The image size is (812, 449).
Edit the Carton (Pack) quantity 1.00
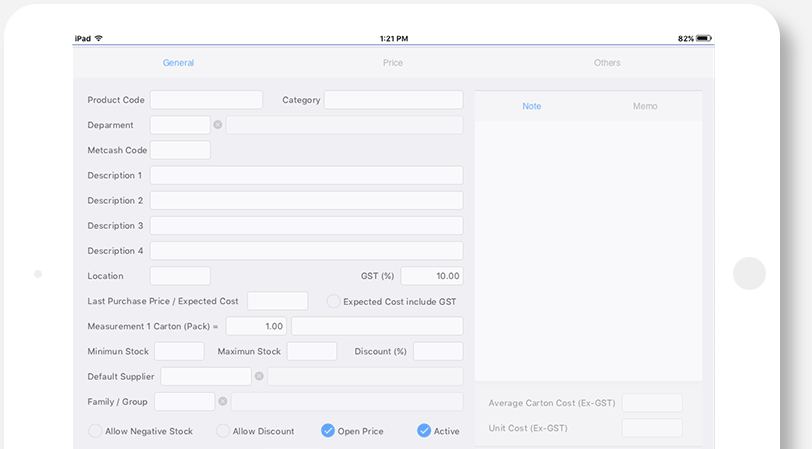pyautogui.click(x=256, y=326)
